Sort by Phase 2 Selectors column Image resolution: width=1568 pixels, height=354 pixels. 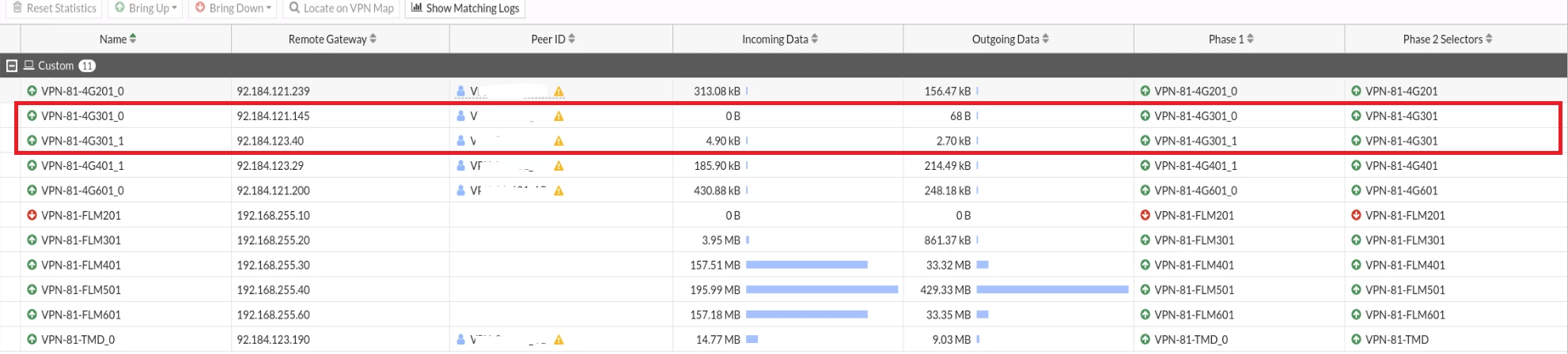coord(1448,39)
